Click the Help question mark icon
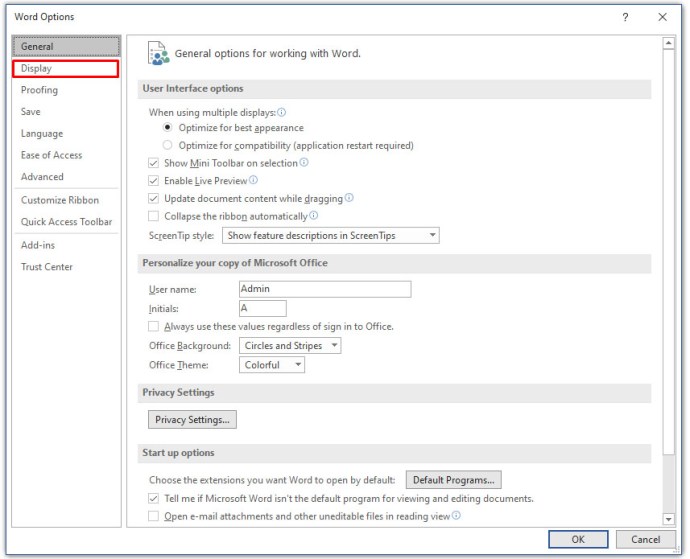 click(x=625, y=17)
